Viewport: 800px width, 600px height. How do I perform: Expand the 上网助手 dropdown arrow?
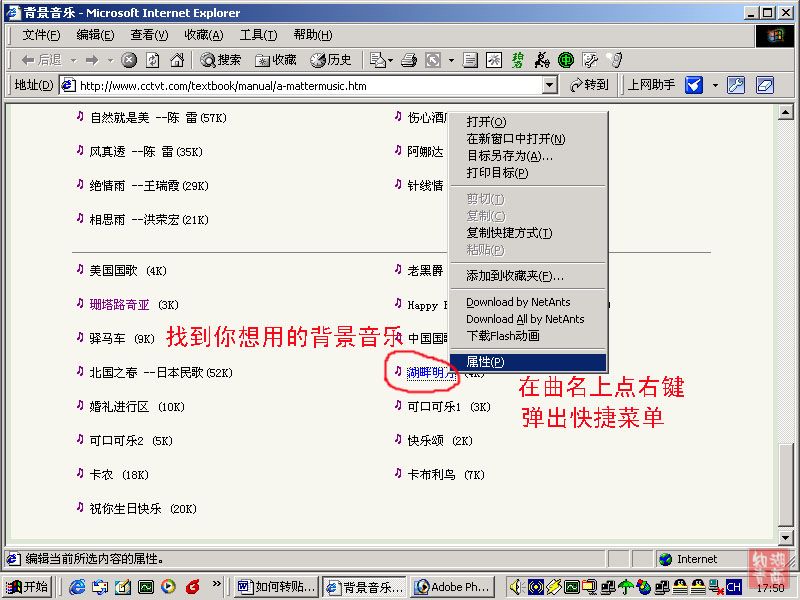(715, 86)
